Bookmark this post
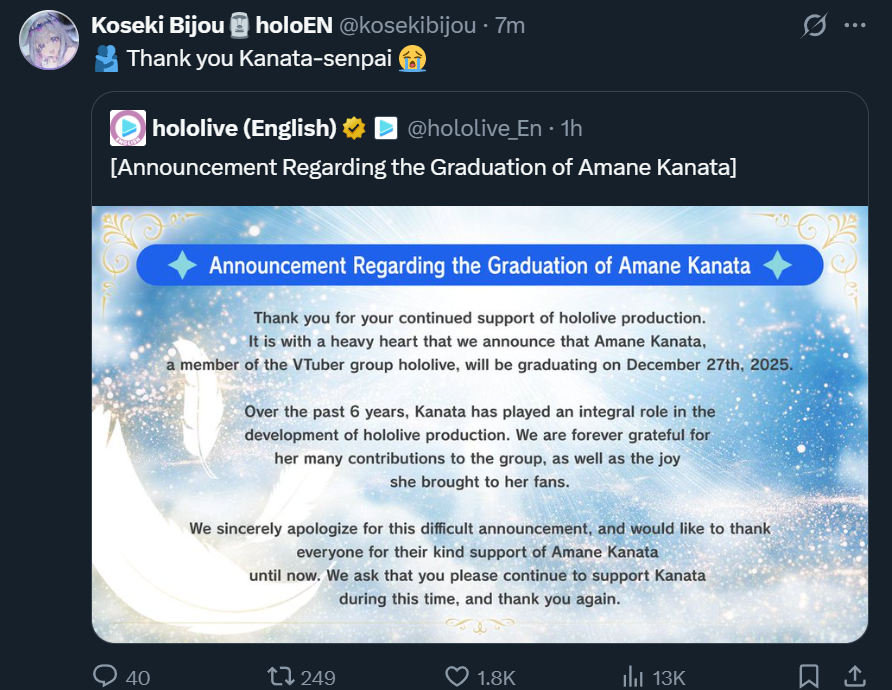Viewport: 892px width, 690px height. pos(808,676)
